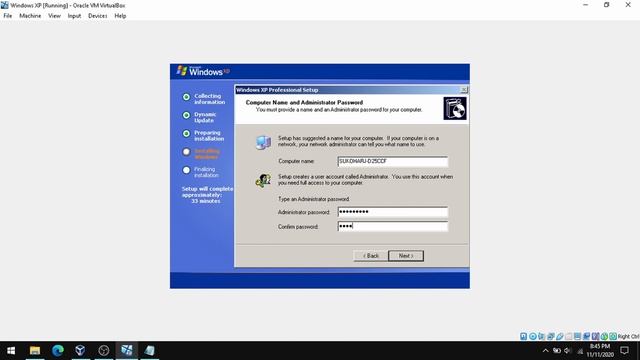This screenshot has height=360, width=640.
Task: Open VirtualBox Manager cube icon on taskbar
Action: click(x=80, y=350)
